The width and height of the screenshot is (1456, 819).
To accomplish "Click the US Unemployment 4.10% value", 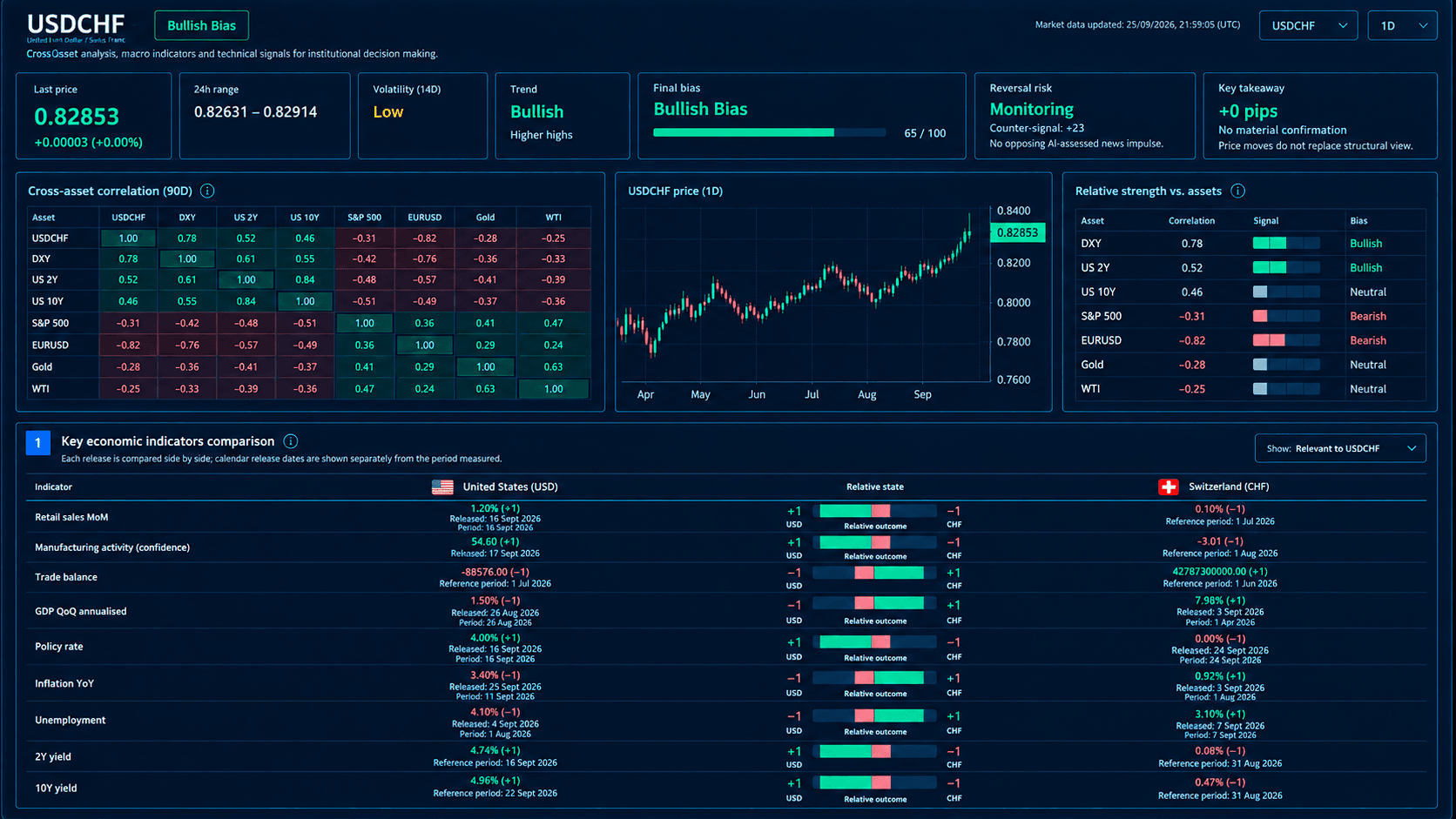I will pos(495,712).
